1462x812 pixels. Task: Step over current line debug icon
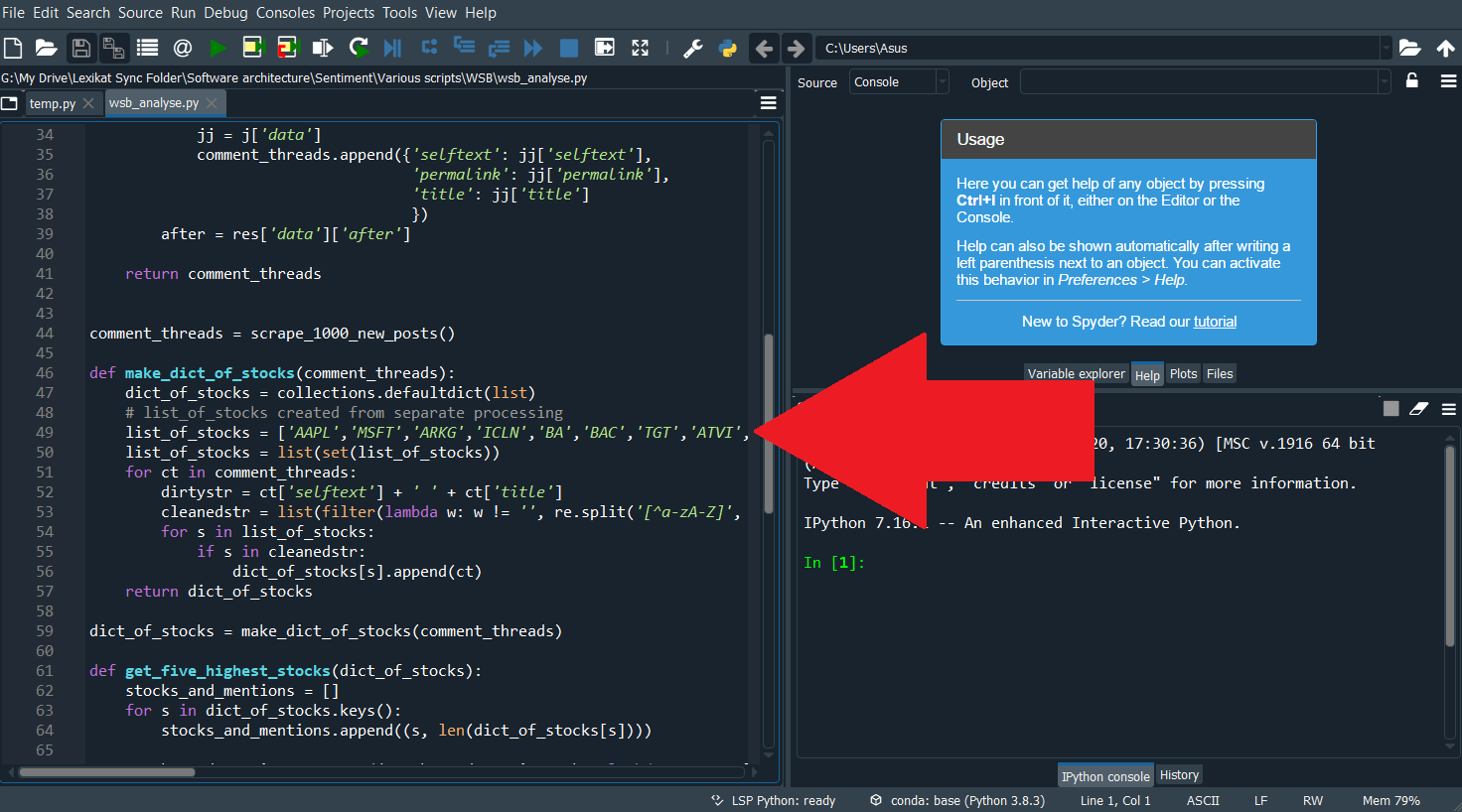(429, 48)
